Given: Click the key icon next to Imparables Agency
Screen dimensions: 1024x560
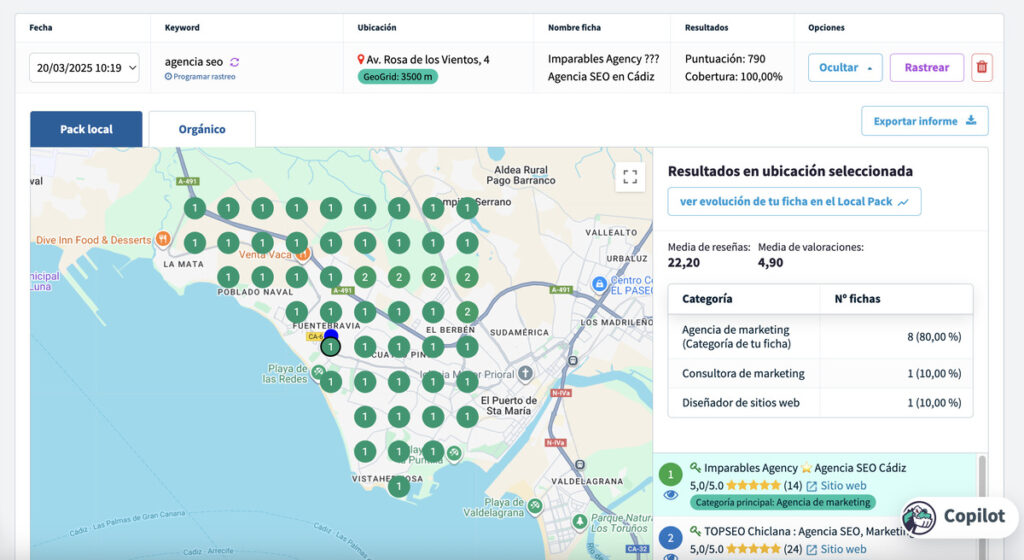Looking at the screenshot, I should click(x=696, y=467).
